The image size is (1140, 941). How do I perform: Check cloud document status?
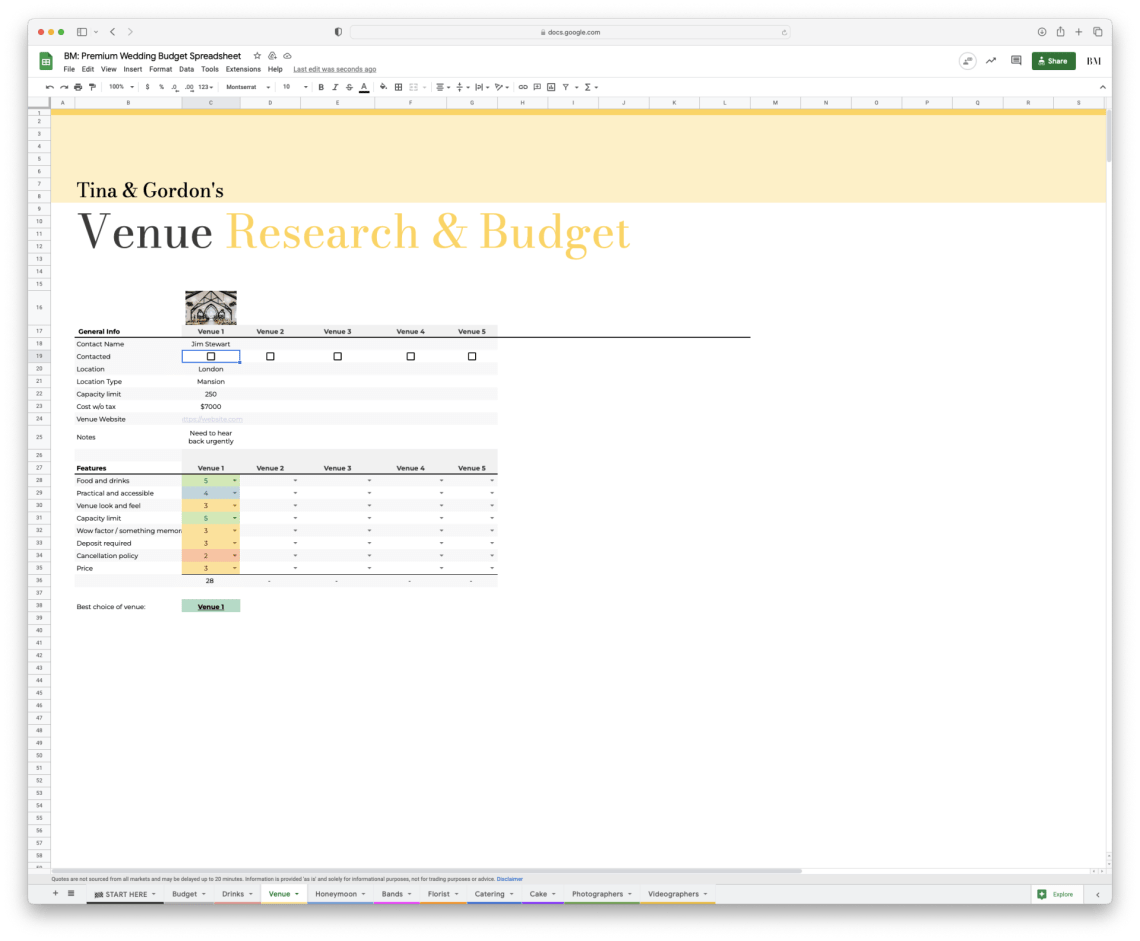[x=287, y=56]
